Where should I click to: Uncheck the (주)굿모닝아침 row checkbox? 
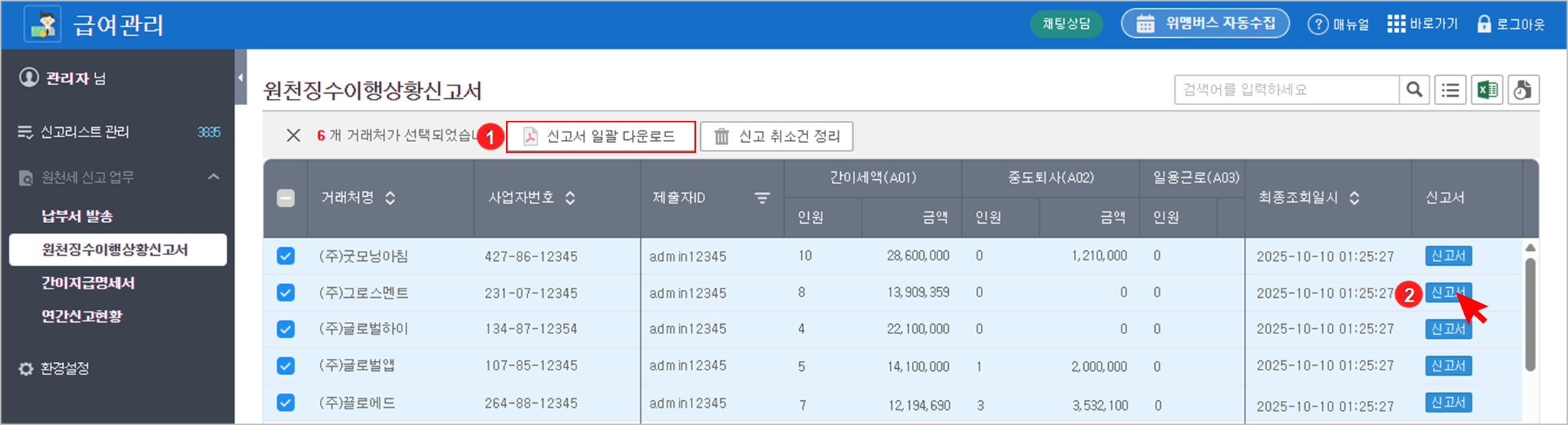(286, 256)
